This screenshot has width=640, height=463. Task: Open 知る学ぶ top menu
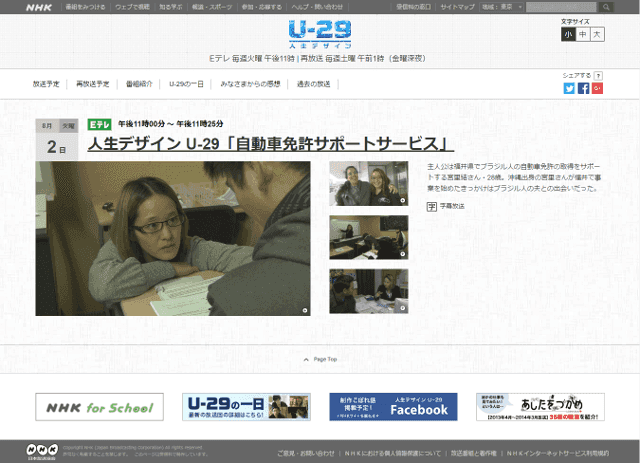click(x=171, y=7)
